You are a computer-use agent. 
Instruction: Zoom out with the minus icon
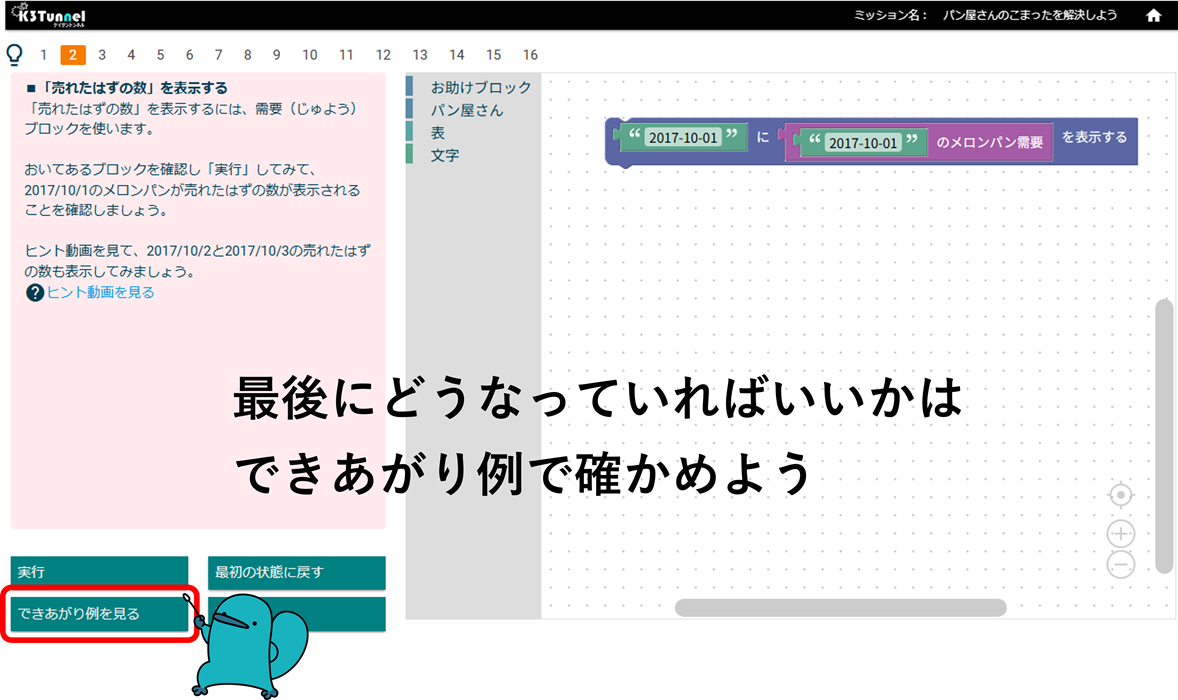(x=1121, y=564)
